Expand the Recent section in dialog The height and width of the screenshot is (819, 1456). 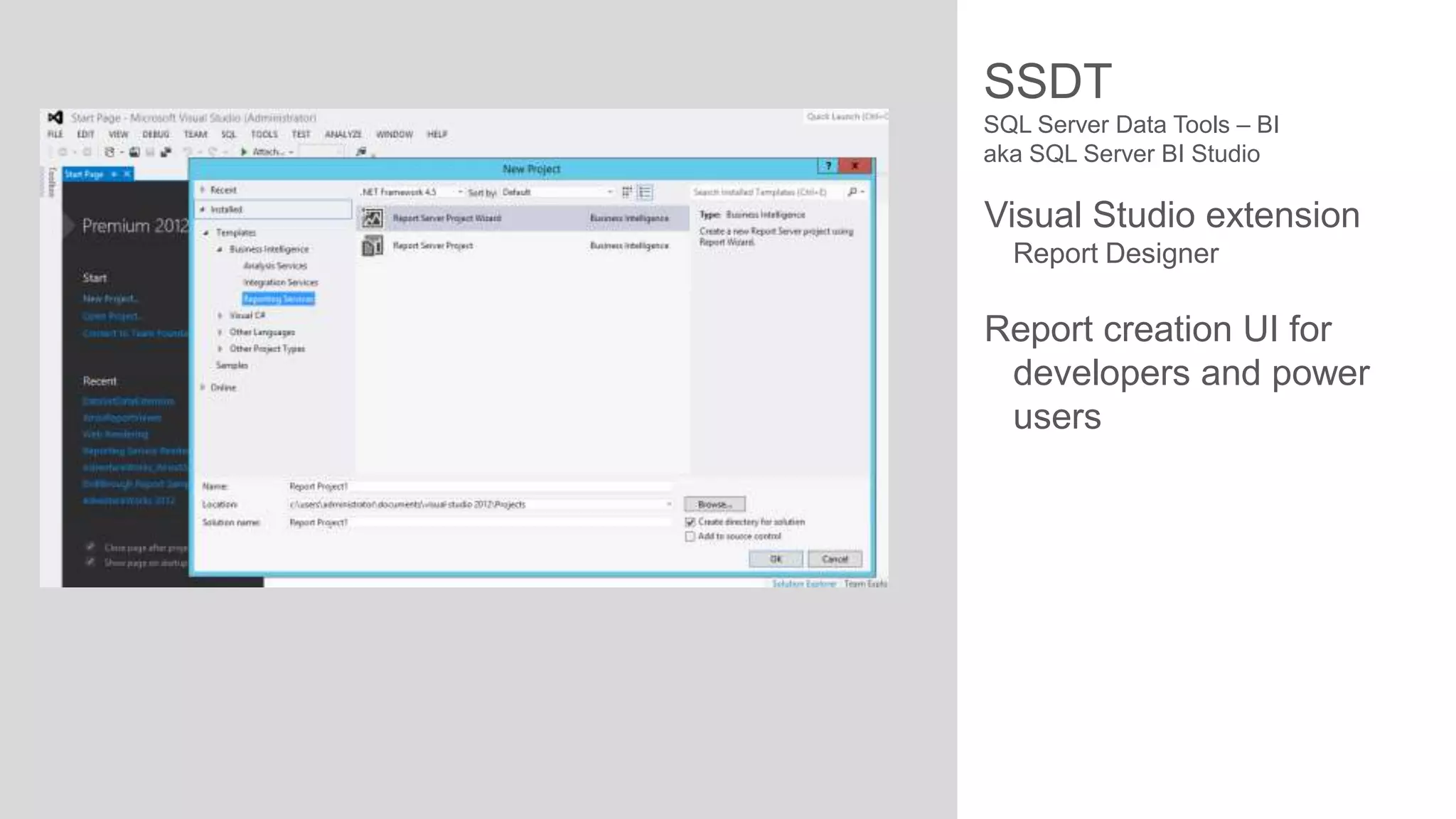pos(203,190)
